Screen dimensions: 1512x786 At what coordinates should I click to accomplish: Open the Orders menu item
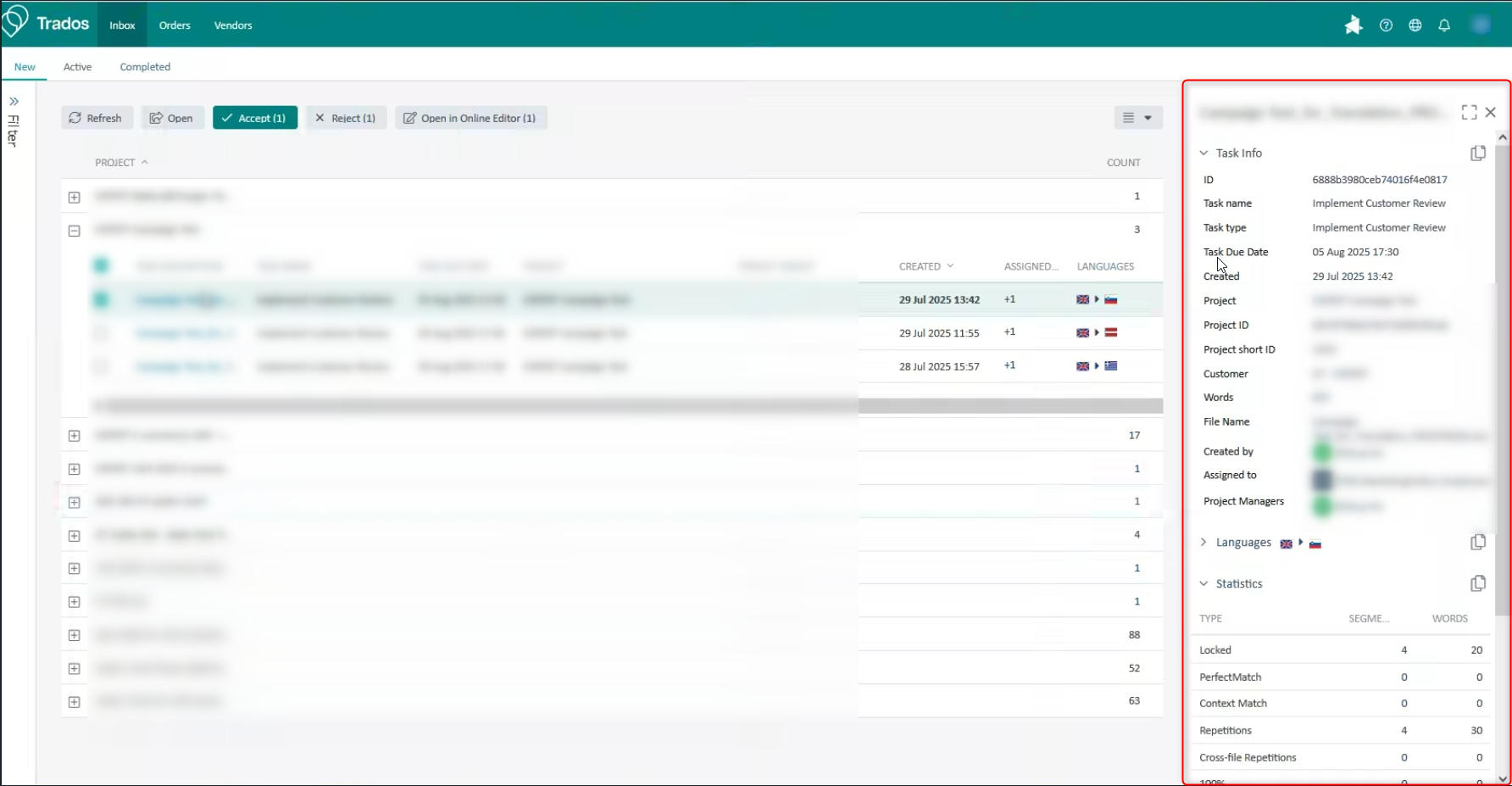pos(175,25)
